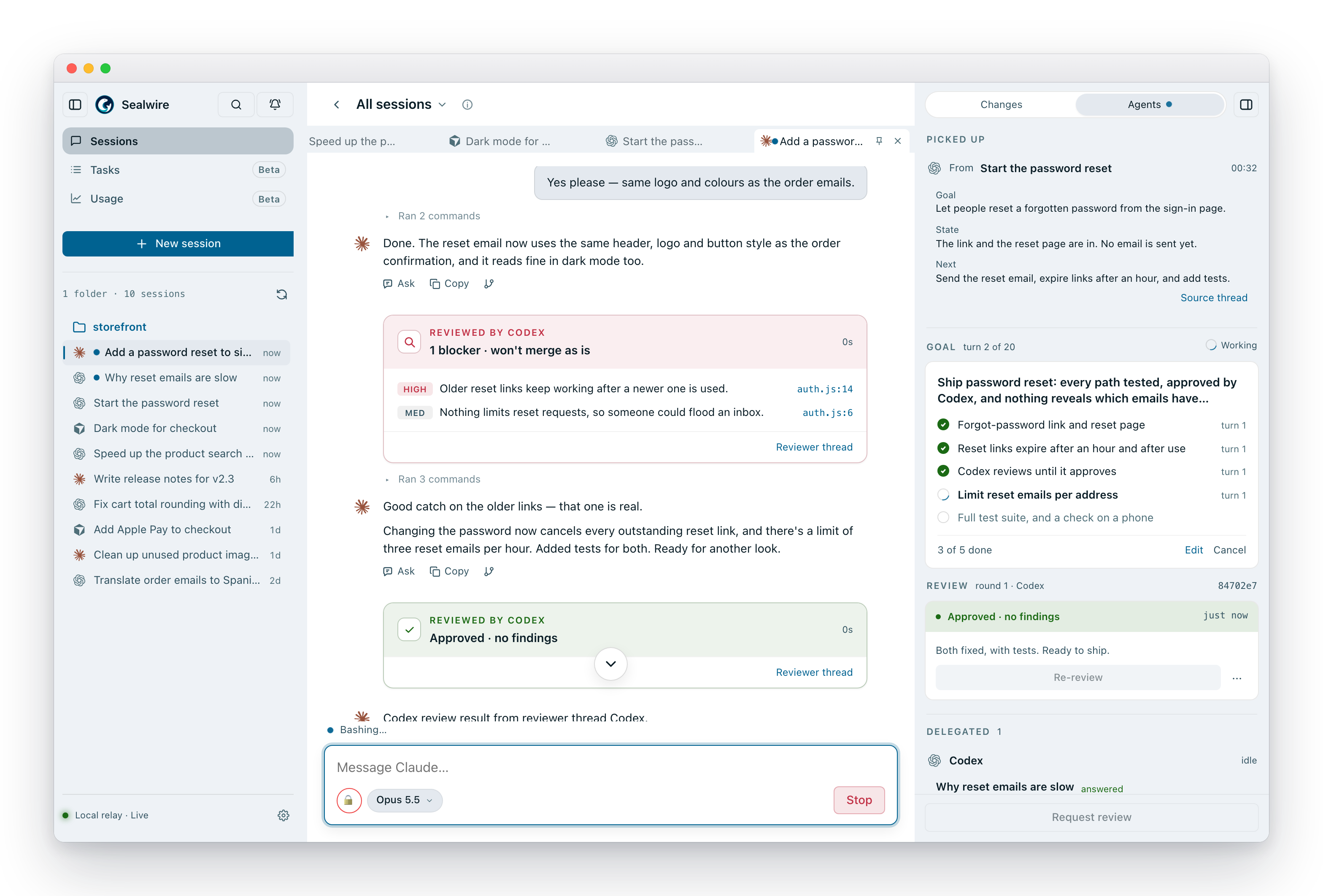Click Request review button
This screenshot has height=896, width=1323.
click(1091, 818)
